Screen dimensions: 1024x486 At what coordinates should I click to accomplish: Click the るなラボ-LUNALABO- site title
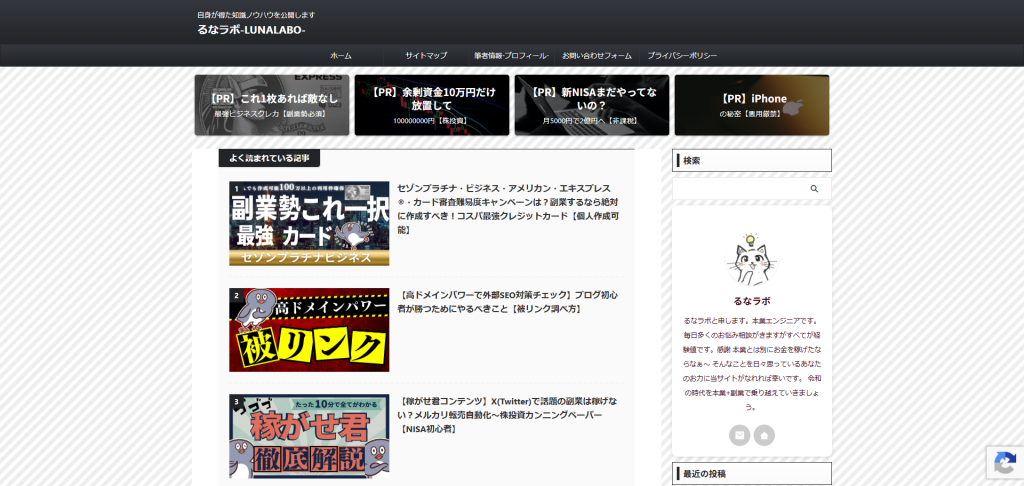[251, 30]
